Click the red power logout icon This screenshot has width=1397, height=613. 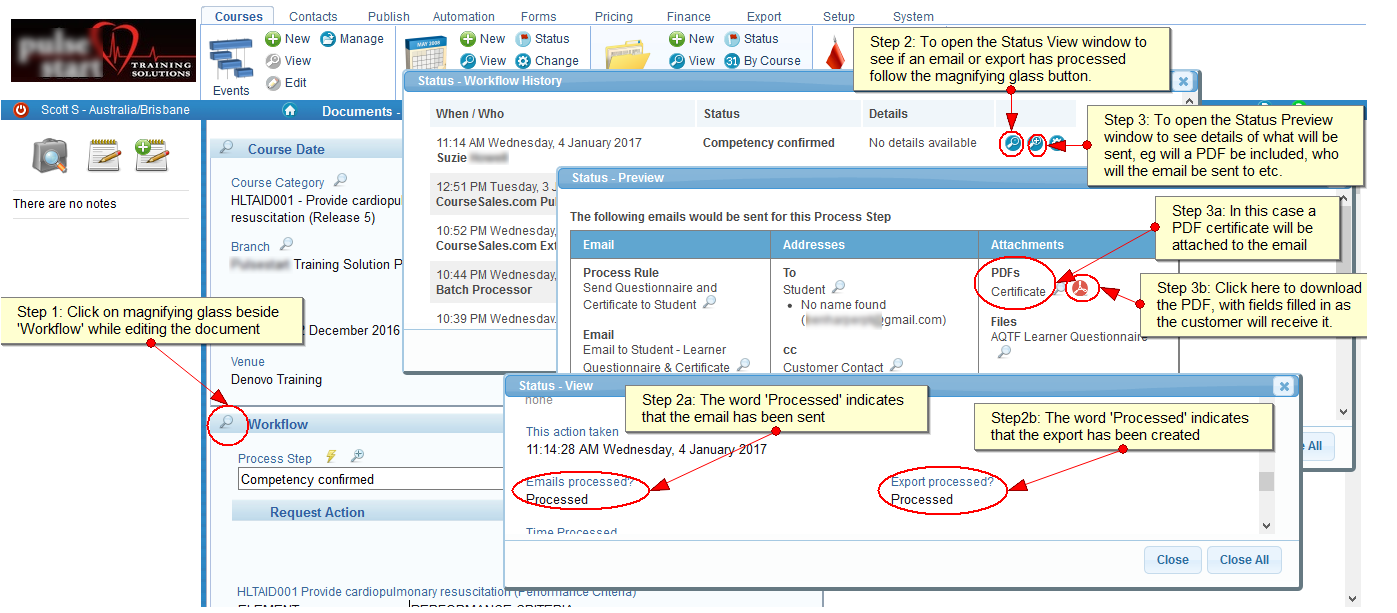[21, 110]
